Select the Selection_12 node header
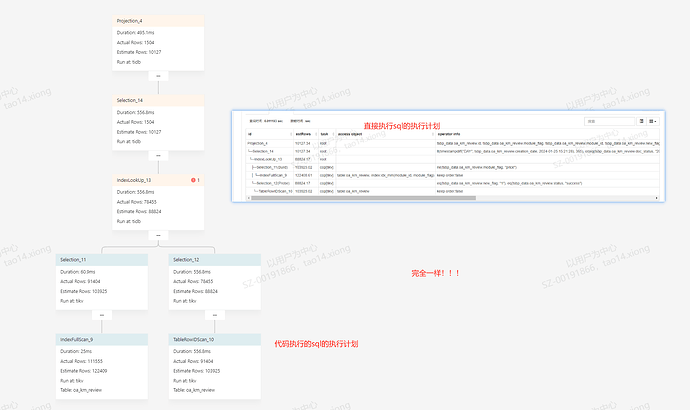The height and width of the screenshot is (410, 690). coord(215,260)
